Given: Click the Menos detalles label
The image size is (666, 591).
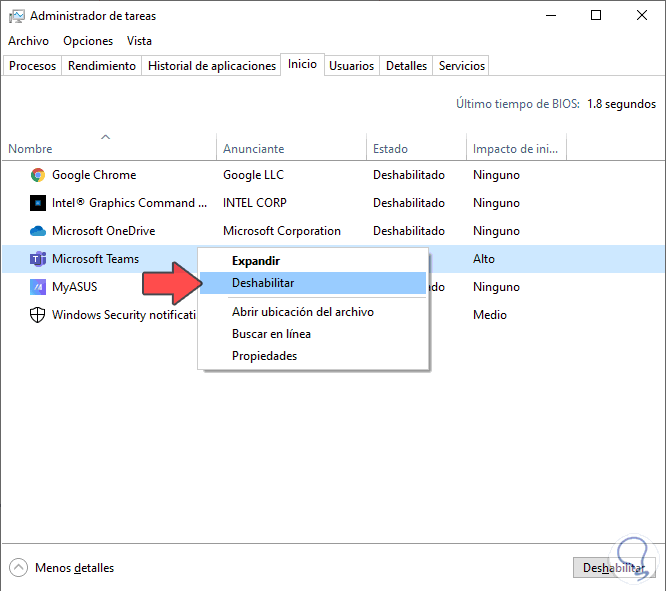Looking at the screenshot, I should pos(74,568).
